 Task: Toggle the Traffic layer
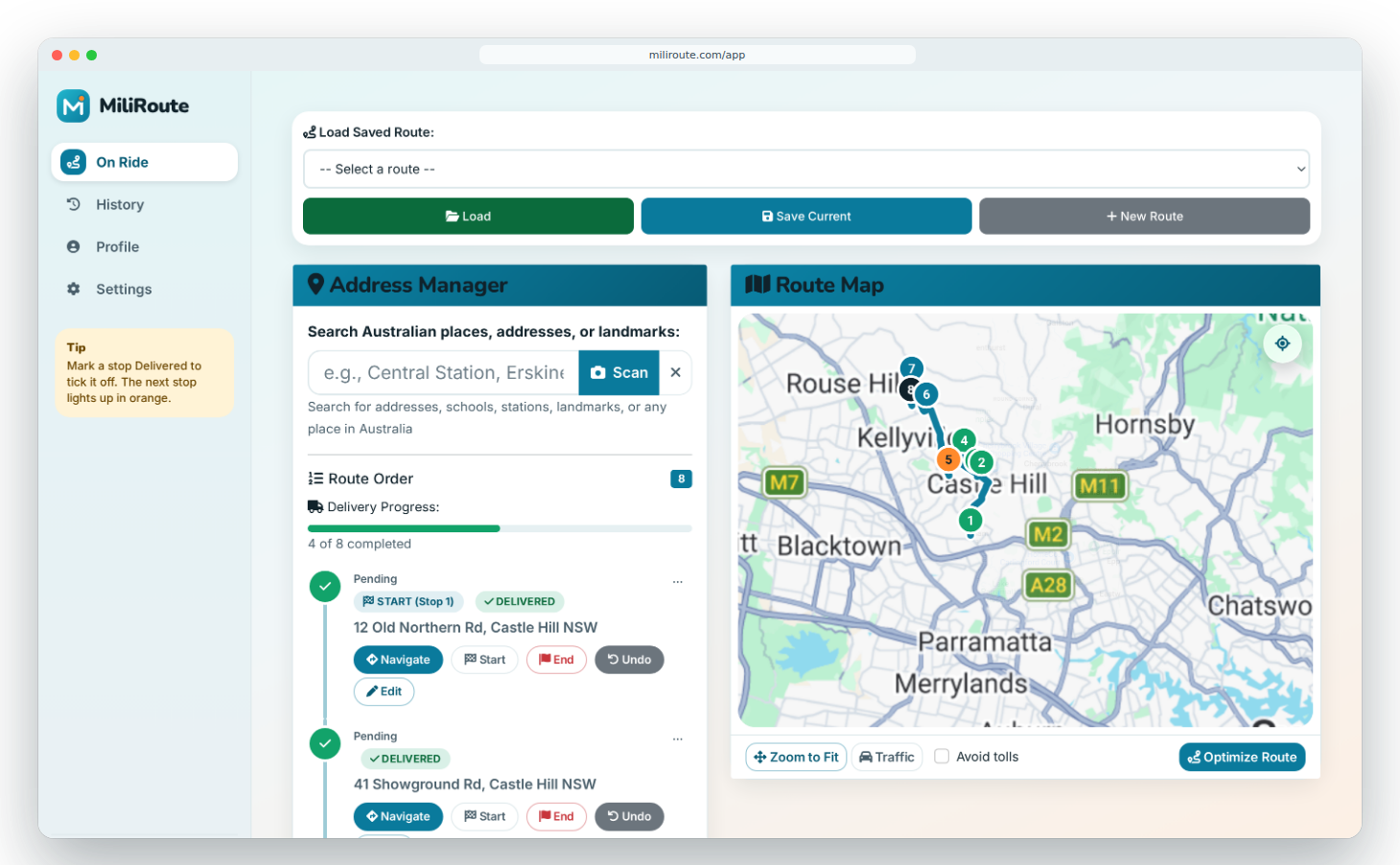pos(887,757)
